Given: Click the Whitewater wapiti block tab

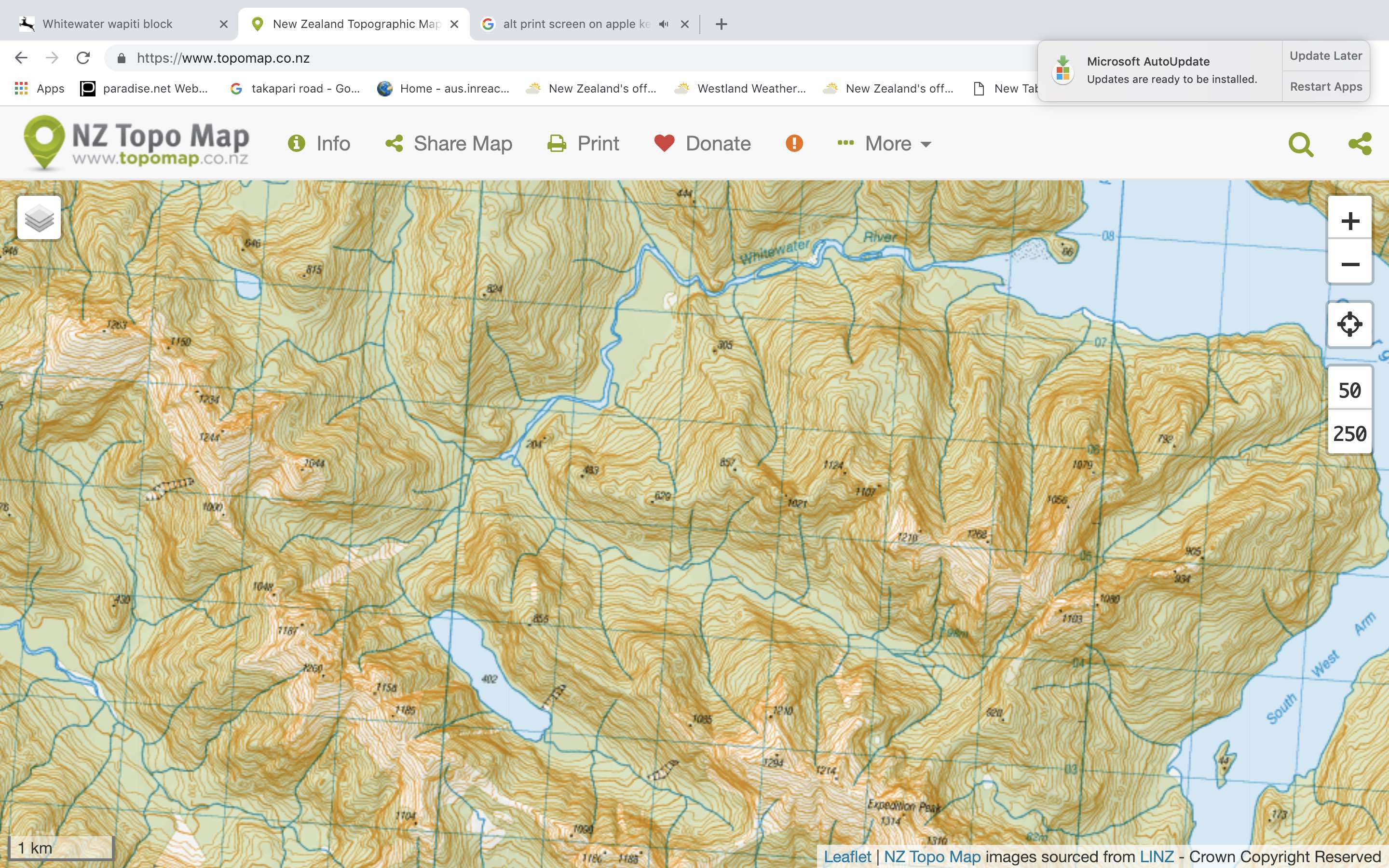Looking at the screenshot, I should click(x=120, y=23).
